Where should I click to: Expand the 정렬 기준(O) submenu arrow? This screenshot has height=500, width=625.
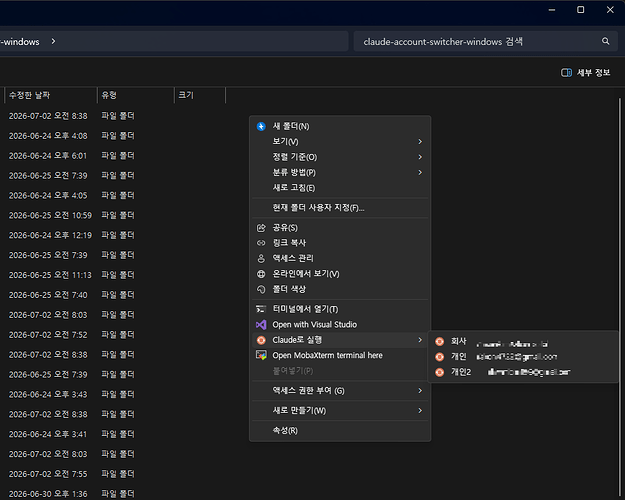(420, 157)
